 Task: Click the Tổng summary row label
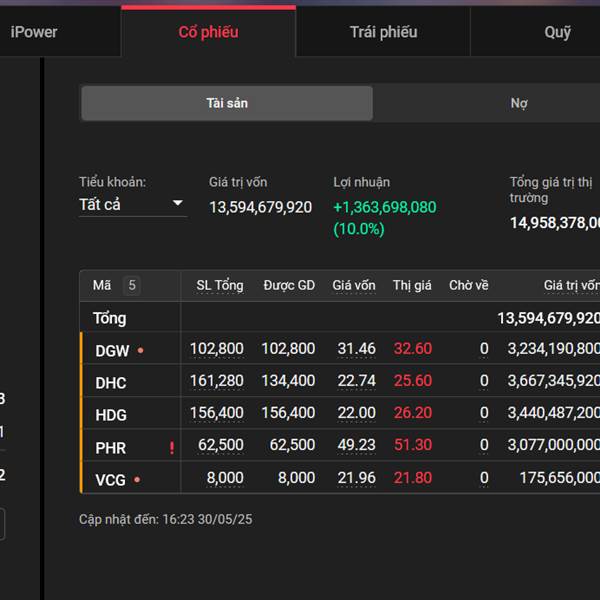[x=109, y=318]
